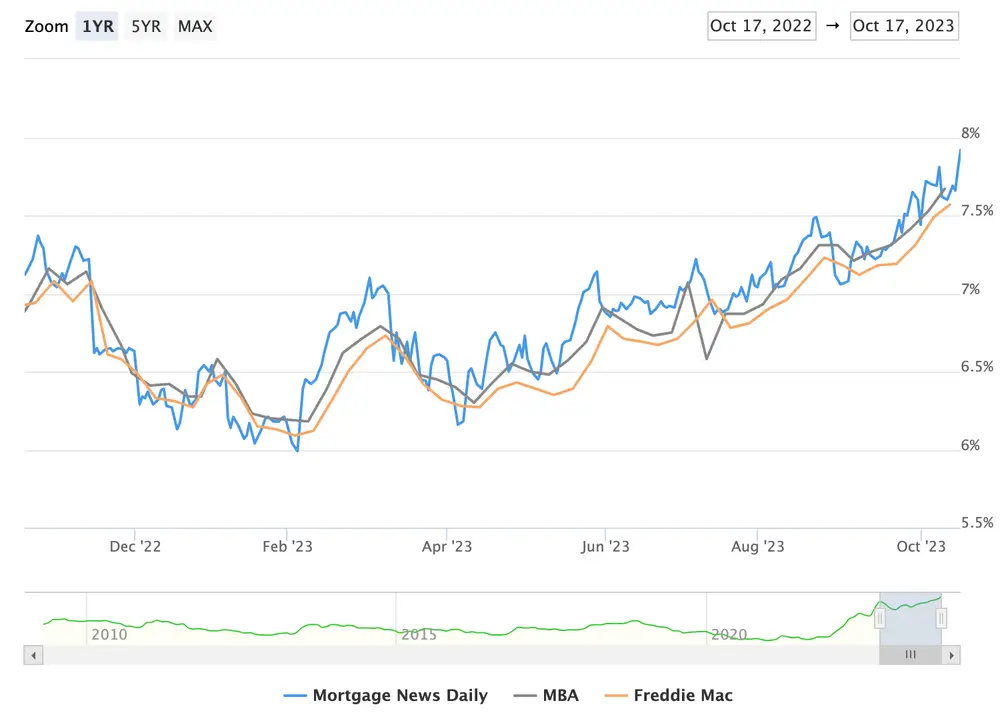This screenshot has height=717, width=1000.
Task: Click the scrollbar left arrow
Action: click(32, 655)
